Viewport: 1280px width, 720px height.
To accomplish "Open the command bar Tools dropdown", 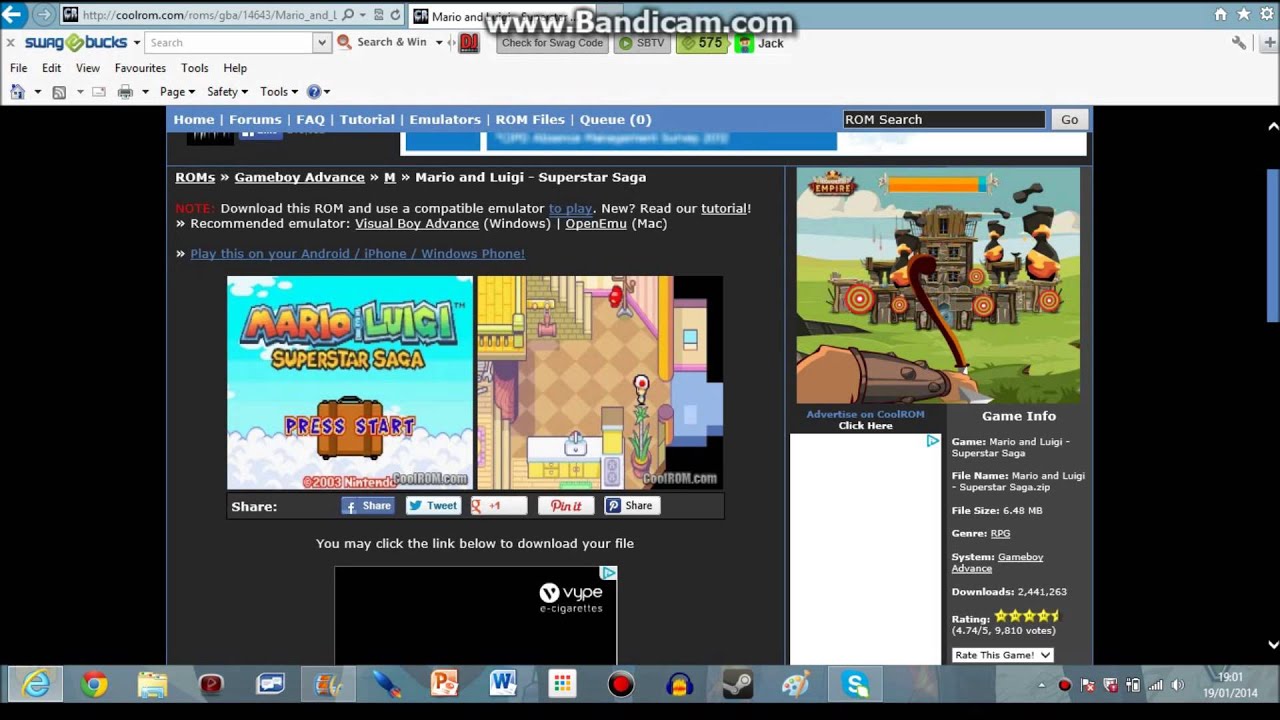I will tap(279, 92).
